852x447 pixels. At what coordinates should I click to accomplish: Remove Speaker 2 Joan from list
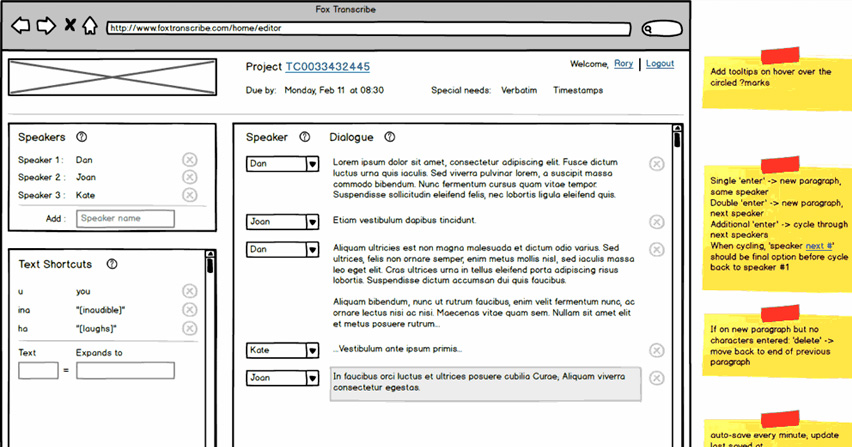(x=190, y=177)
